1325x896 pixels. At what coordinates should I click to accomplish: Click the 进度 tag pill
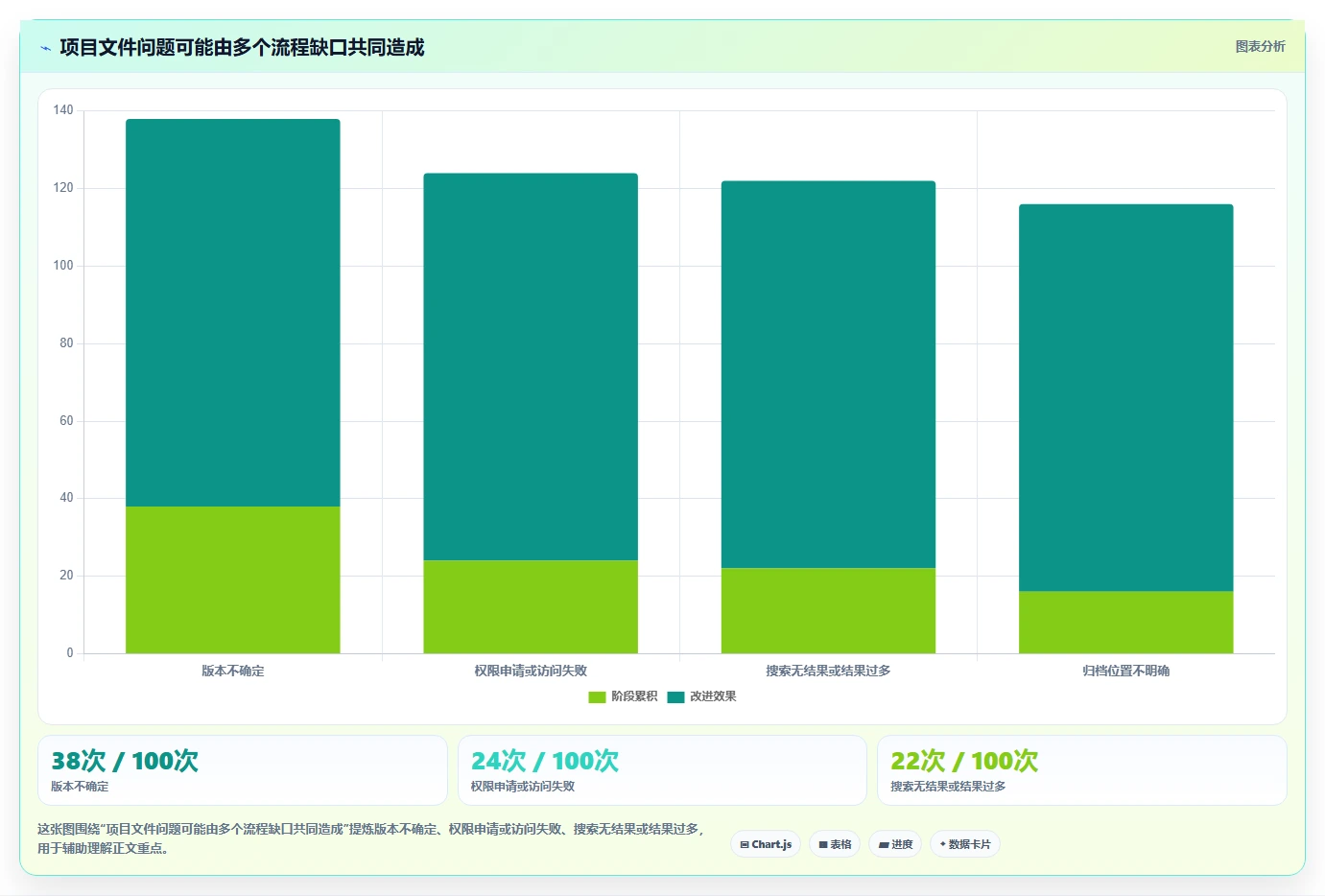point(896,844)
